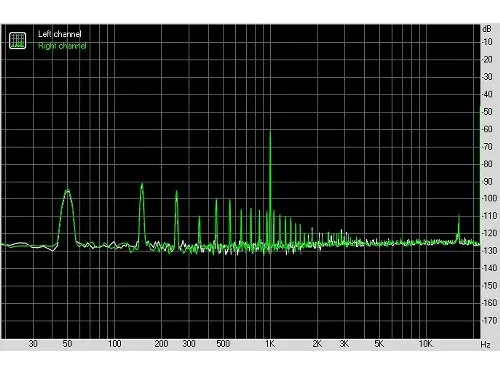This screenshot has width=500, height=375.
Task: Click the Hz unit label
Action: 486,344
